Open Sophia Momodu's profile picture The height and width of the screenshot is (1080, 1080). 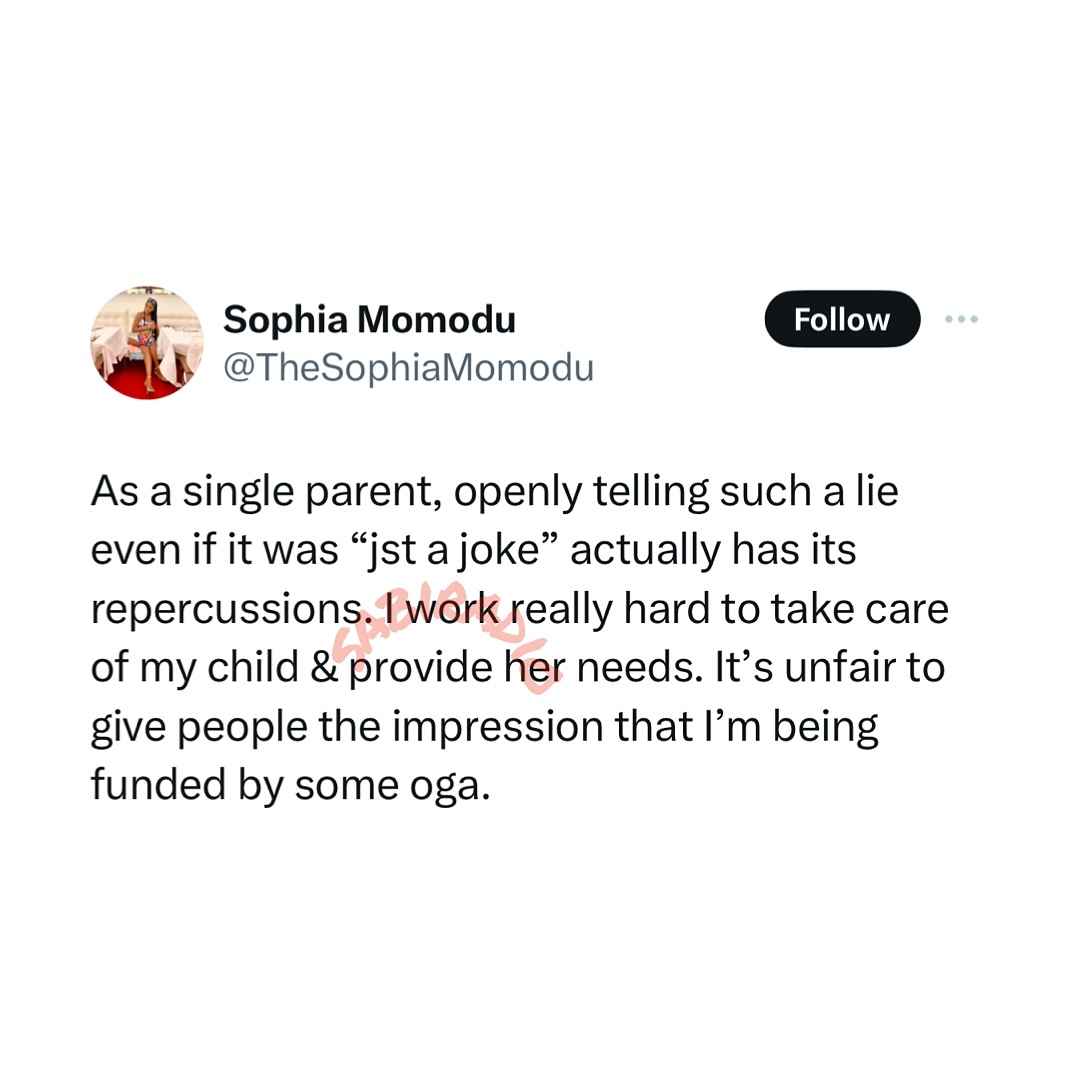tap(147, 342)
